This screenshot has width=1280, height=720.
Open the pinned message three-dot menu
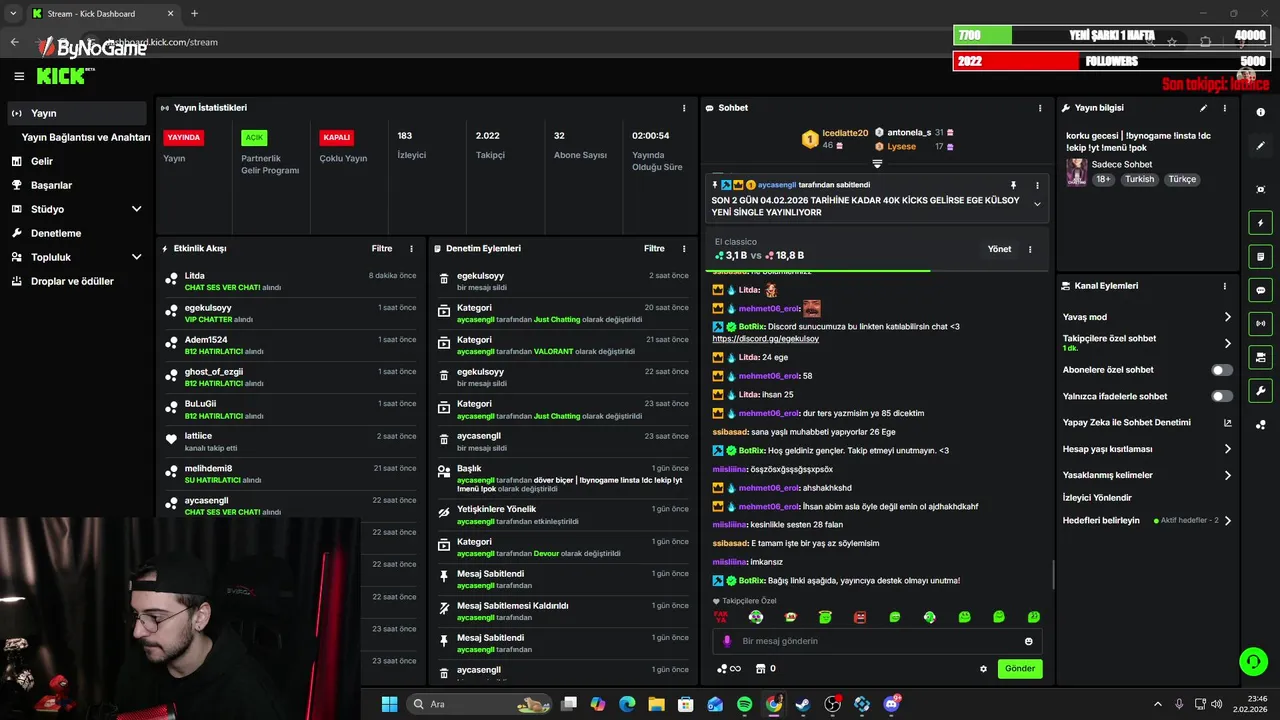(x=1037, y=185)
